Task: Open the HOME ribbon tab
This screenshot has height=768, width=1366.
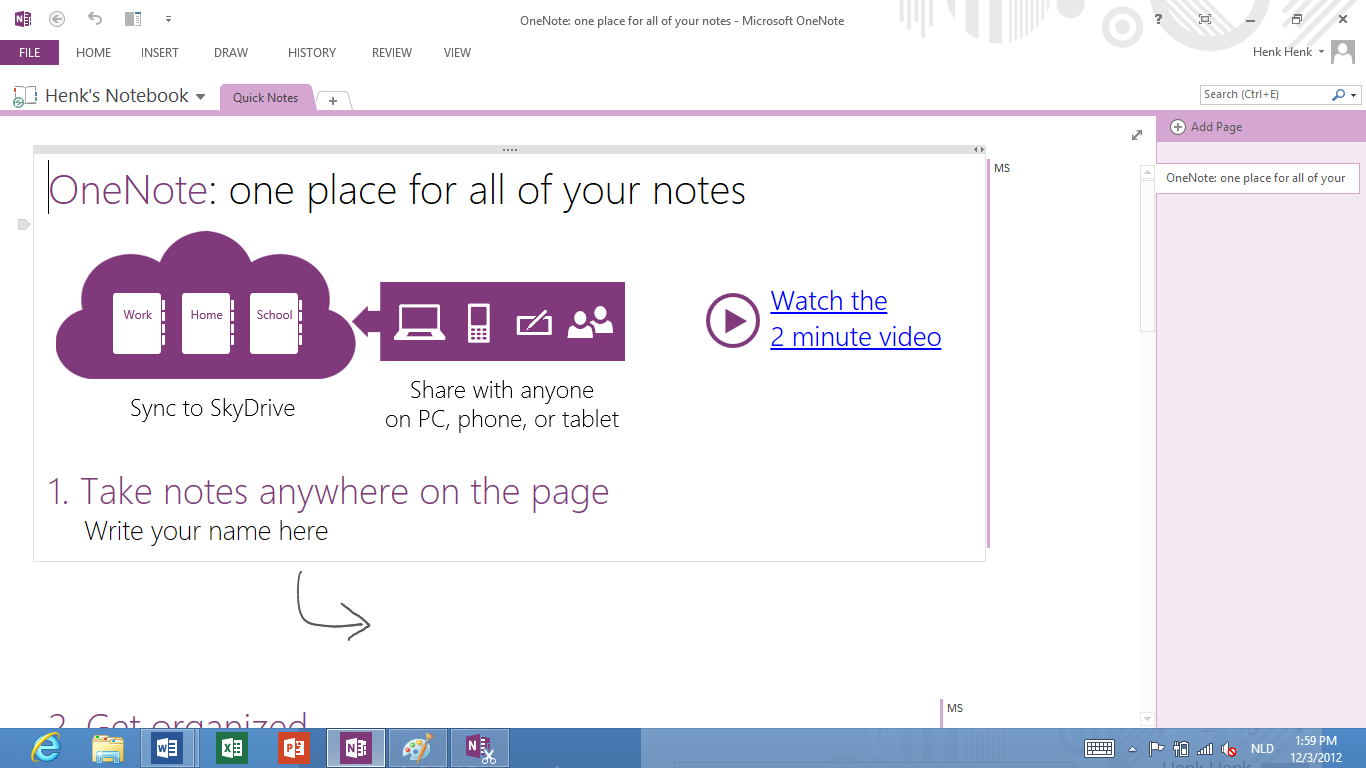Action: coord(93,52)
